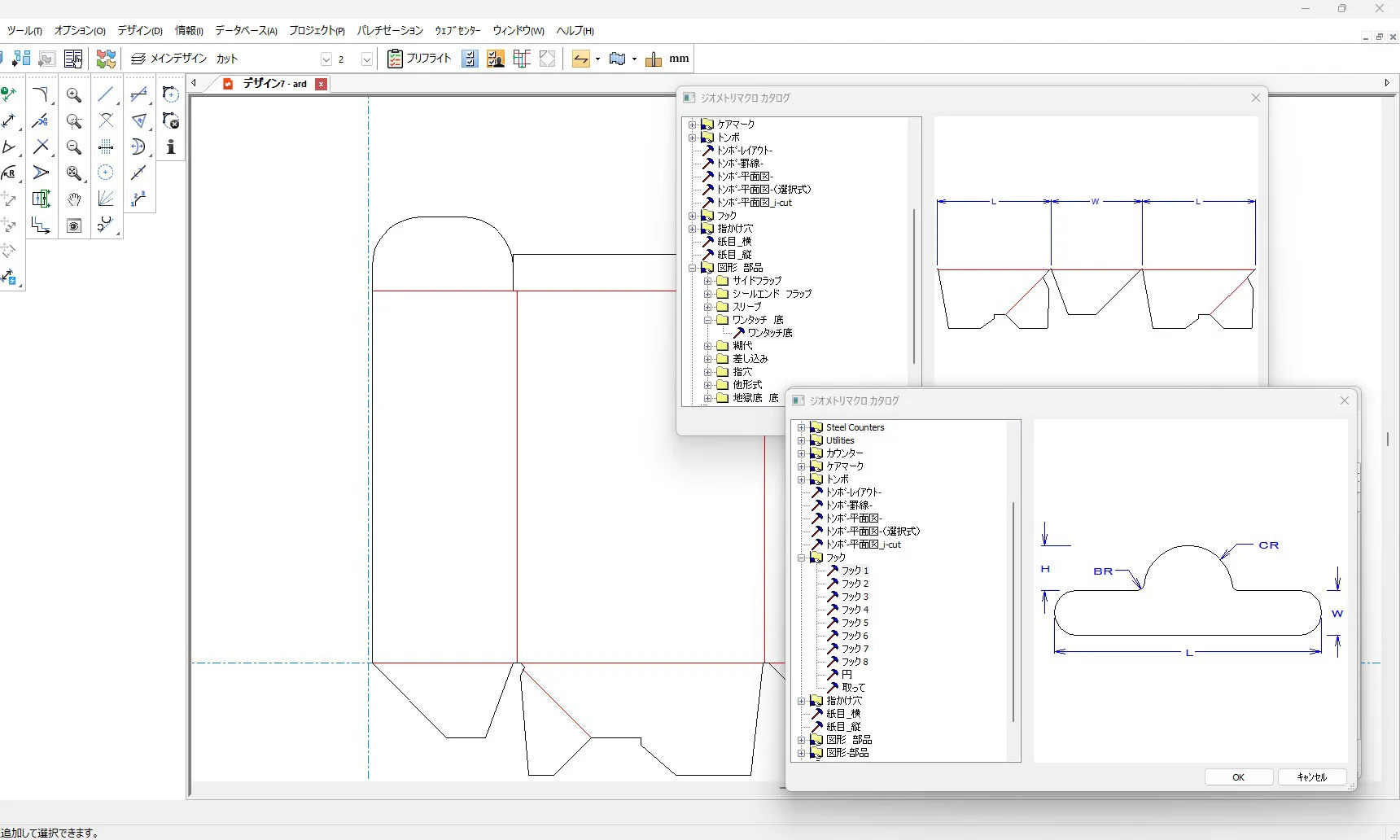This screenshot has width=1400, height=840.
Task: Collapse the フック folder in the front catalog
Action: (x=802, y=558)
